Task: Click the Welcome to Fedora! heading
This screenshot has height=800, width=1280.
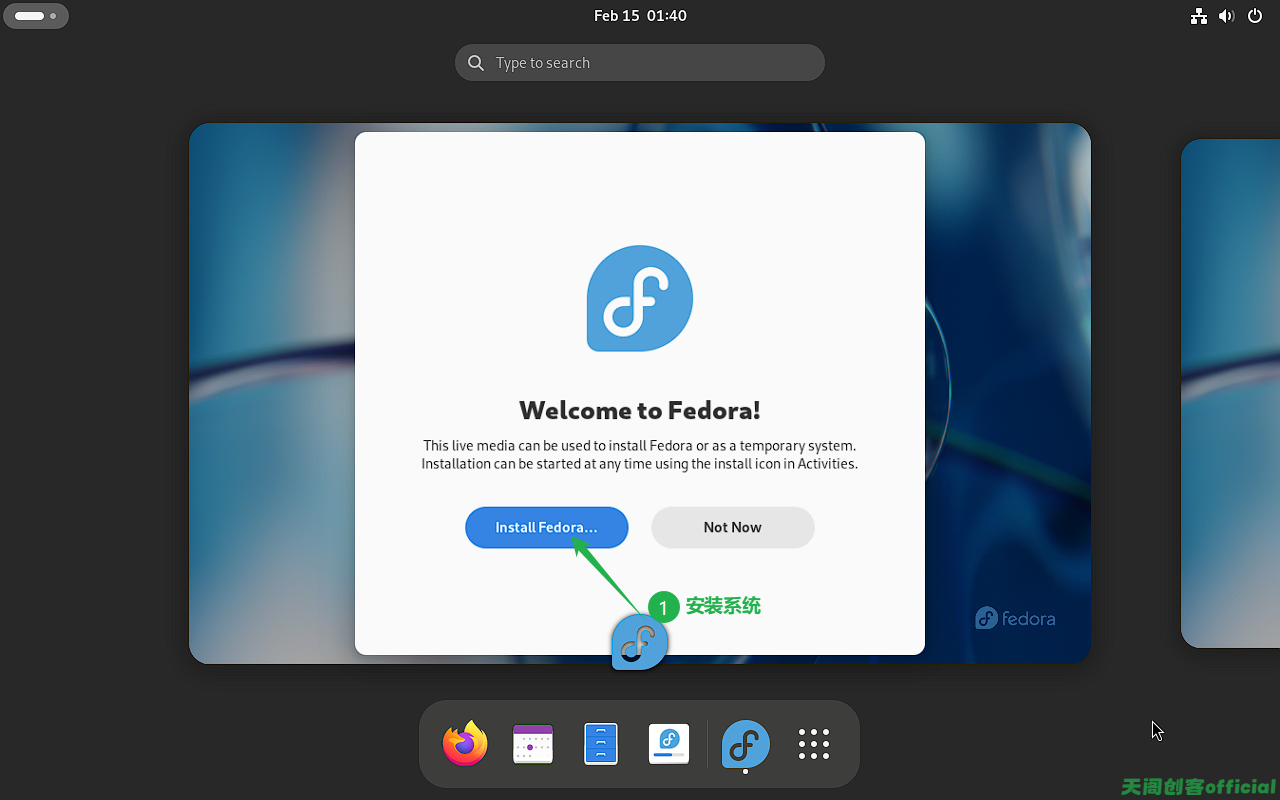Action: tap(640, 410)
